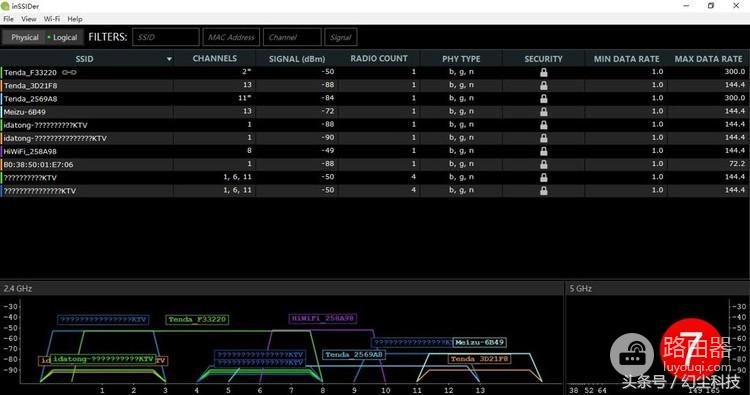Open the Wi-Fi menu
The image size is (750, 395).
coord(52,19)
